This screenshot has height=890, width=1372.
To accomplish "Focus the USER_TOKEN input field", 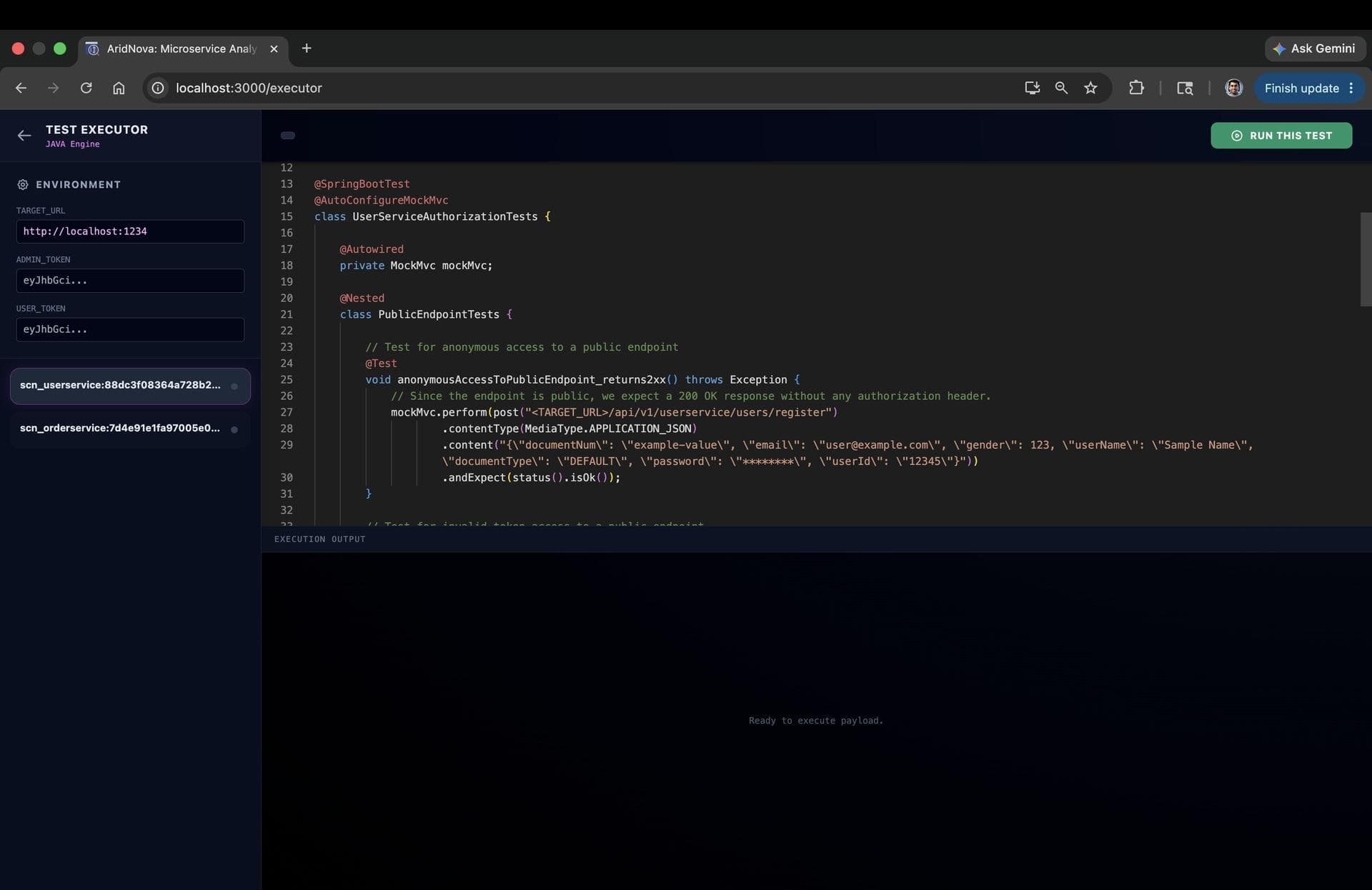I will (x=130, y=329).
